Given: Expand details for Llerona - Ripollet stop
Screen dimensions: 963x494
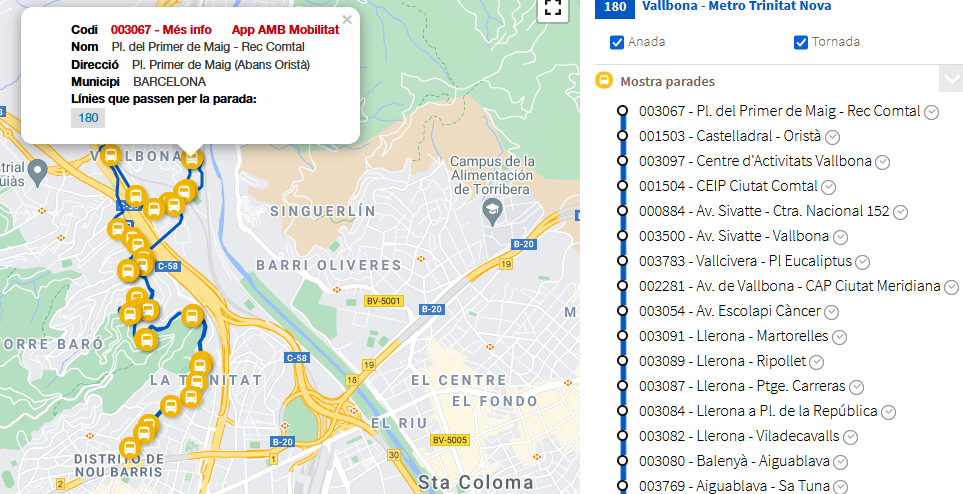Looking at the screenshot, I should 816,362.
